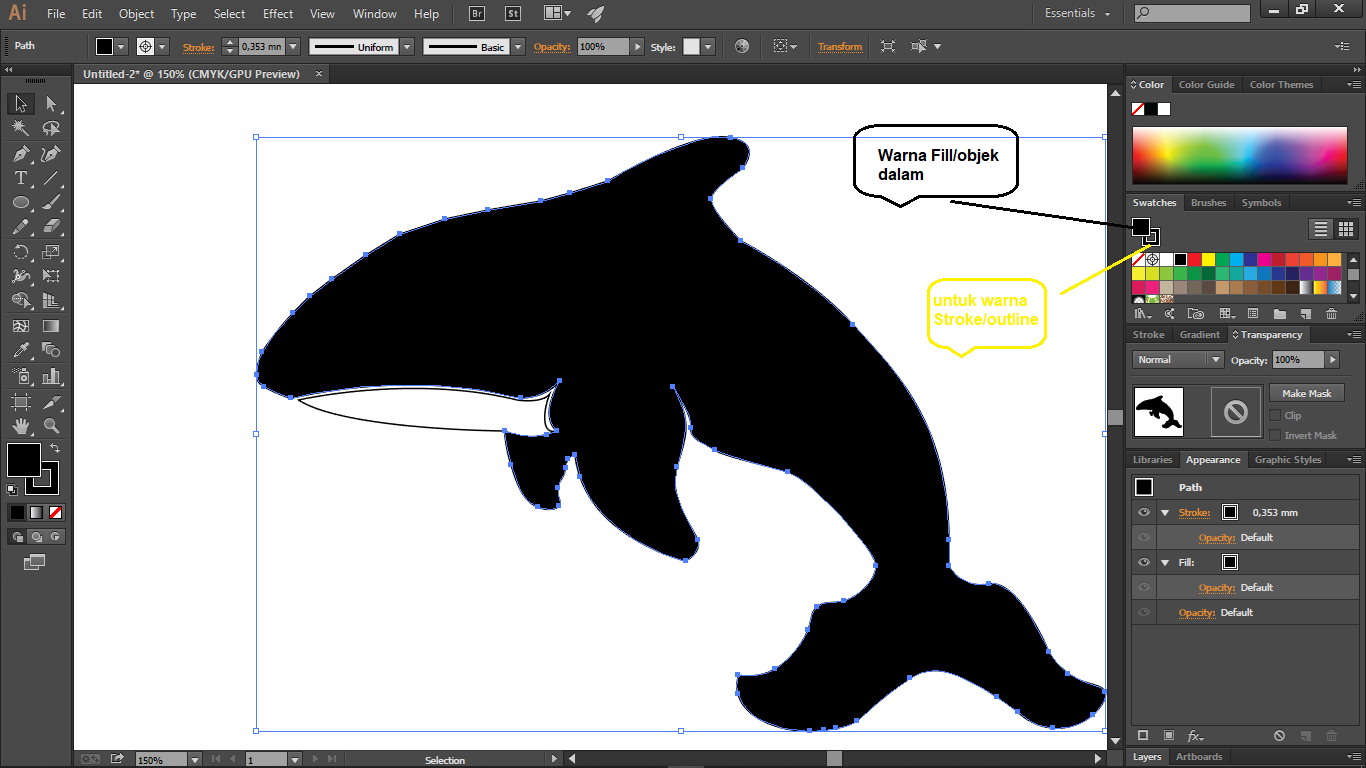The image size is (1366, 768).
Task: Open Swatch Libraries menu icon
Action: (1141, 314)
